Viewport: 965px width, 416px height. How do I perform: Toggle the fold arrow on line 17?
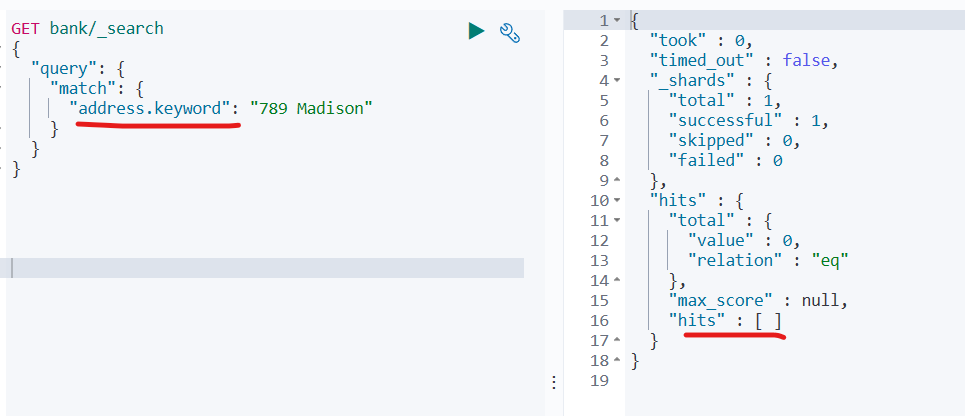[x=617, y=340]
